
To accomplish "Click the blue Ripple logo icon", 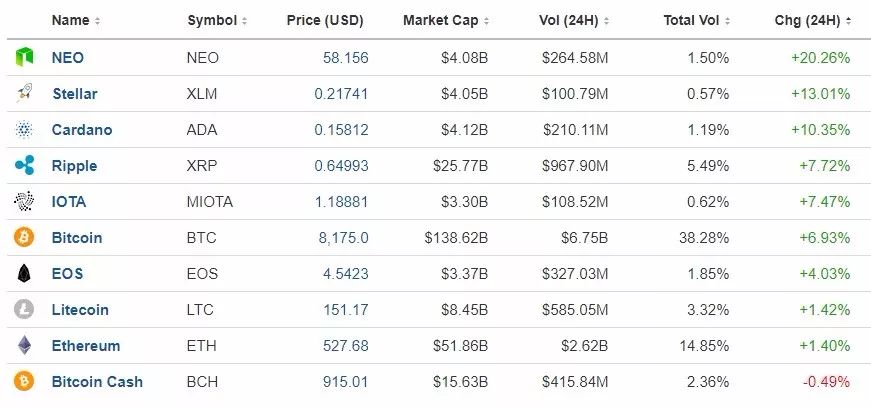I will pos(24,165).
